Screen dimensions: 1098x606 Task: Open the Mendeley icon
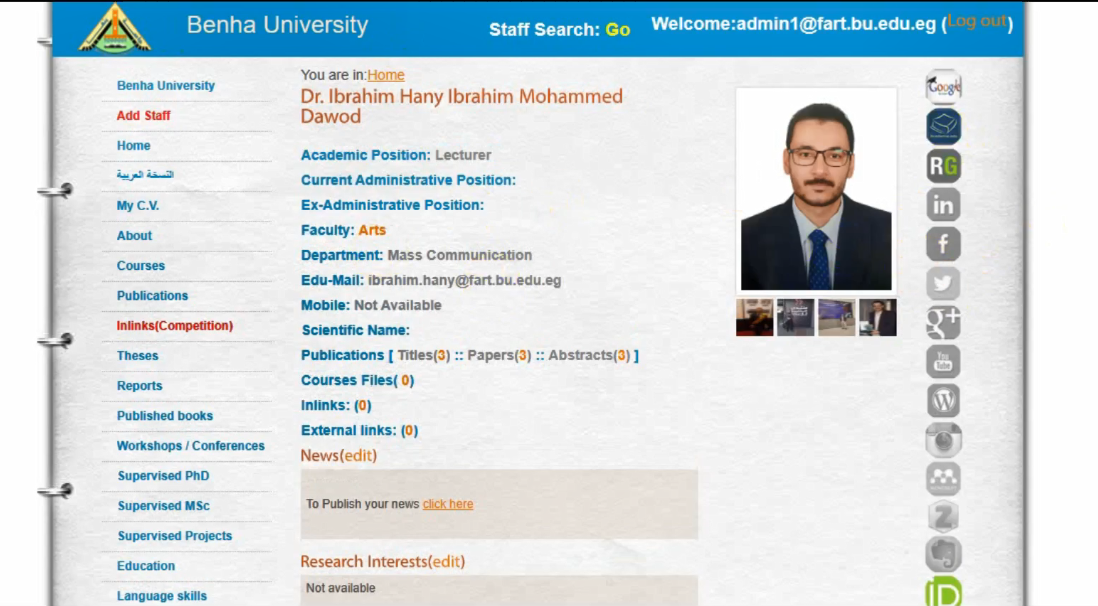tap(943, 479)
